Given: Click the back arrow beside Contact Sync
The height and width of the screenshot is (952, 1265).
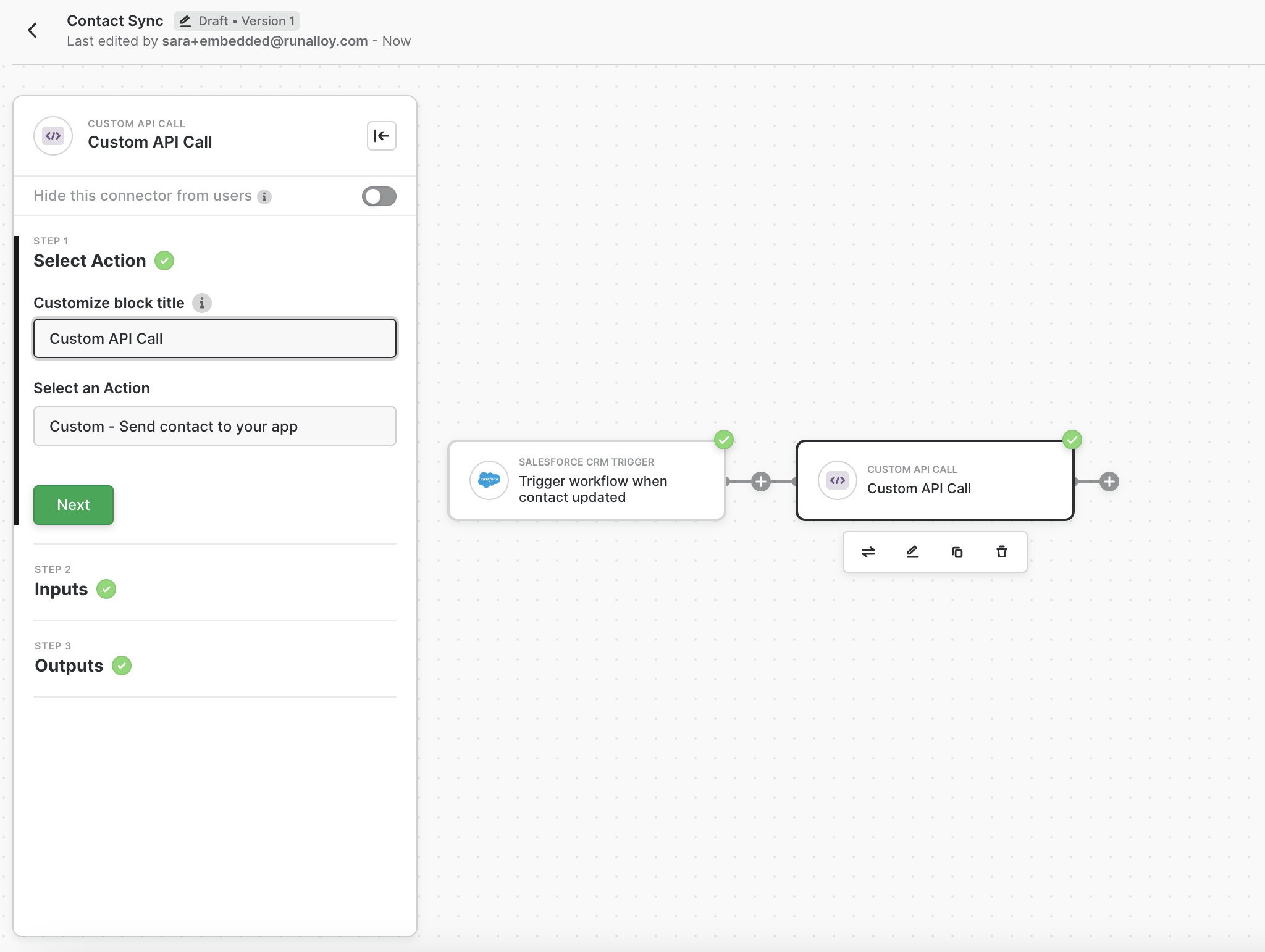Looking at the screenshot, I should [33, 30].
